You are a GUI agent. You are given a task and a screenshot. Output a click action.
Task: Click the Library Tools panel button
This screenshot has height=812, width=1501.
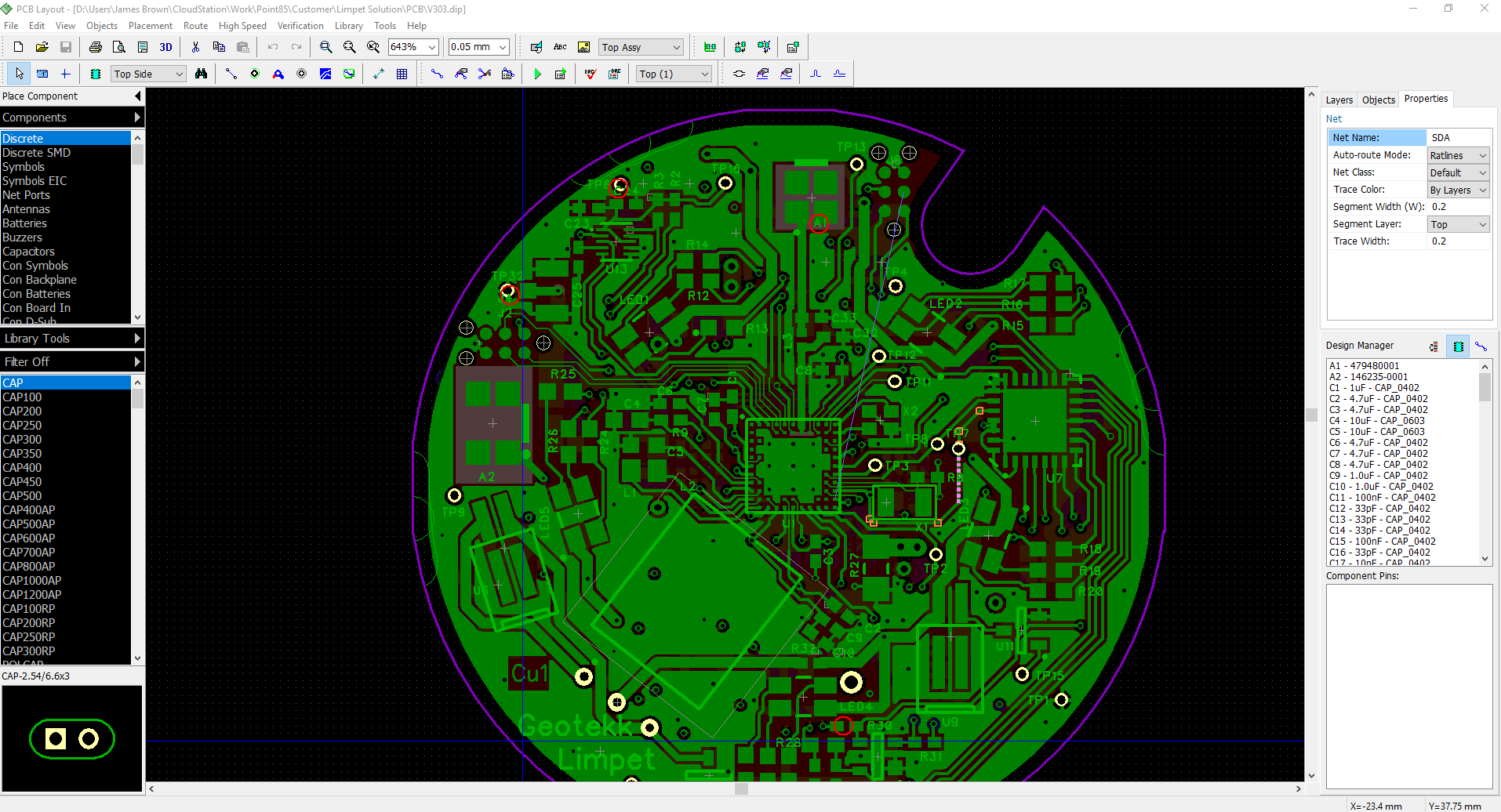coord(72,339)
